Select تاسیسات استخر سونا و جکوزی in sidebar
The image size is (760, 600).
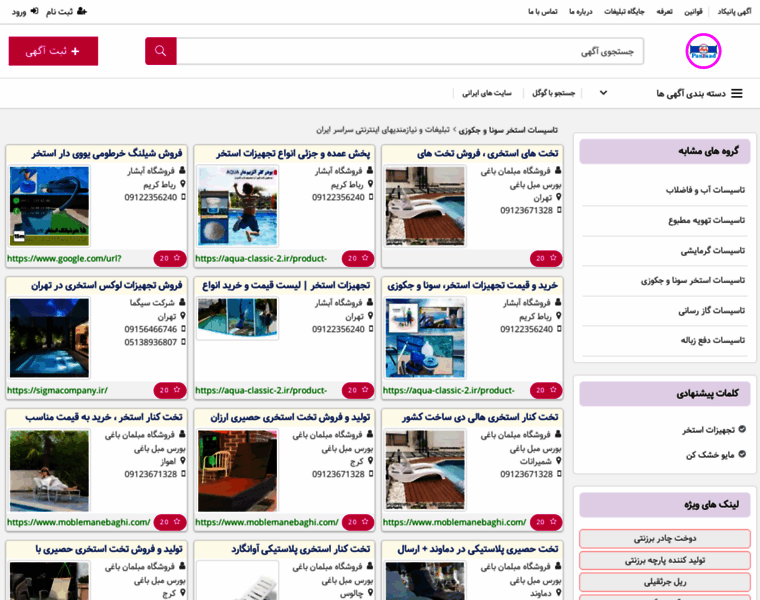pyautogui.click(x=693, y=281)
